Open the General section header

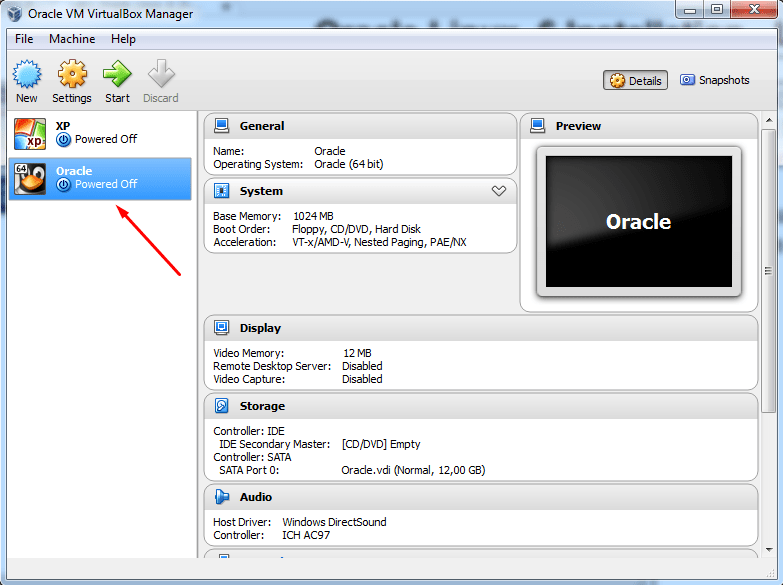pyautogui.click(x=361, y=126)
